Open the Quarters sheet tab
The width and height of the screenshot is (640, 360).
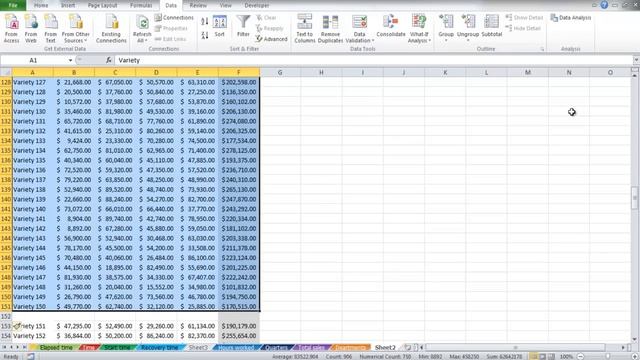click(276, 347)
